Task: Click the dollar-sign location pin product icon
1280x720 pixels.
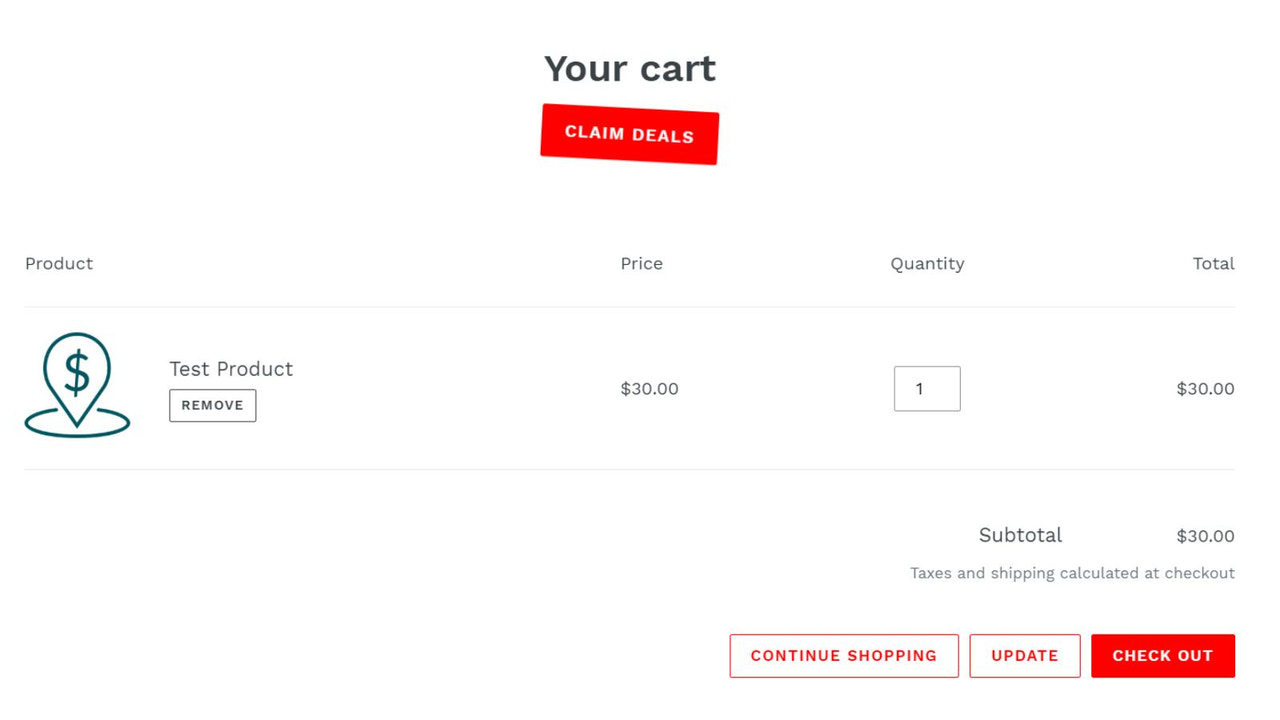Action: pos(77,383)
